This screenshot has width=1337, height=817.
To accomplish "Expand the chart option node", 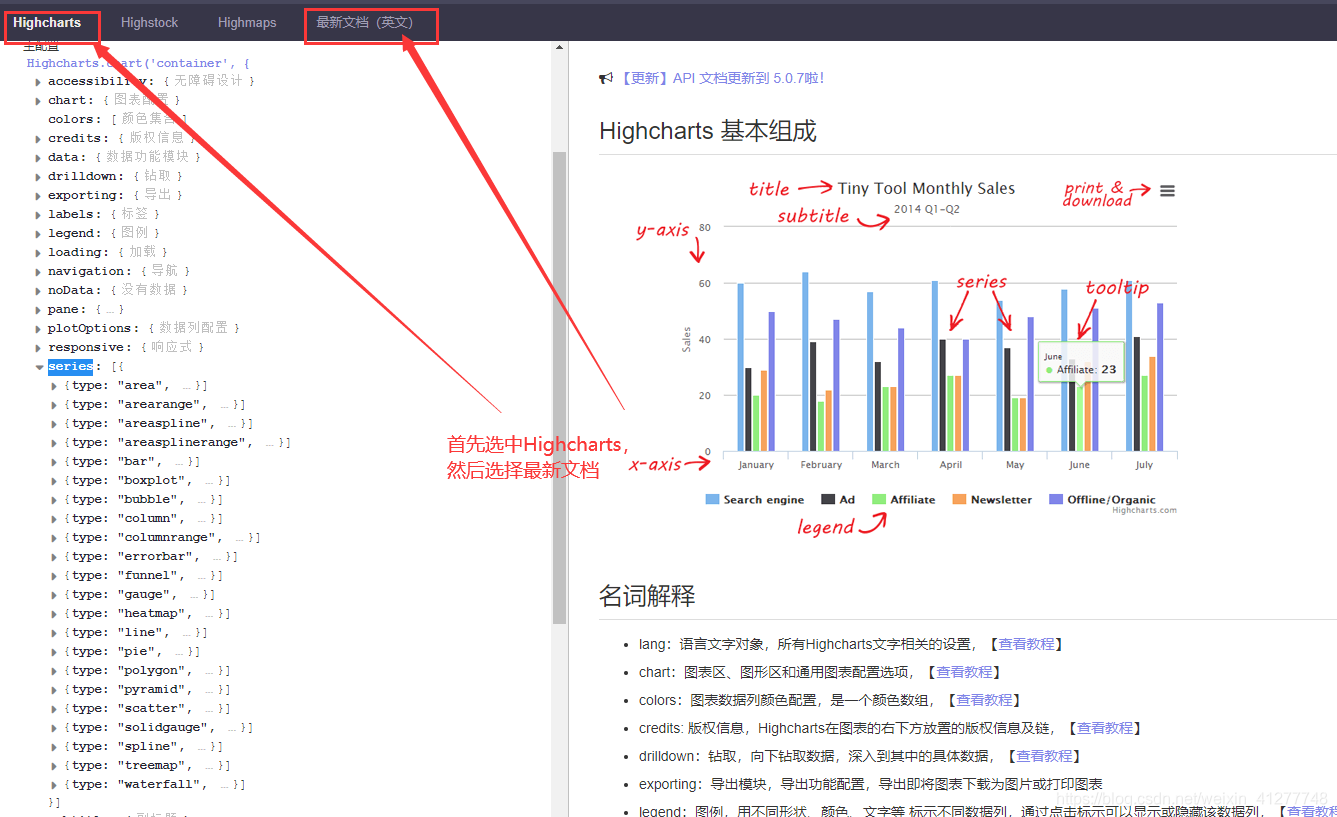I will (38, 101).
